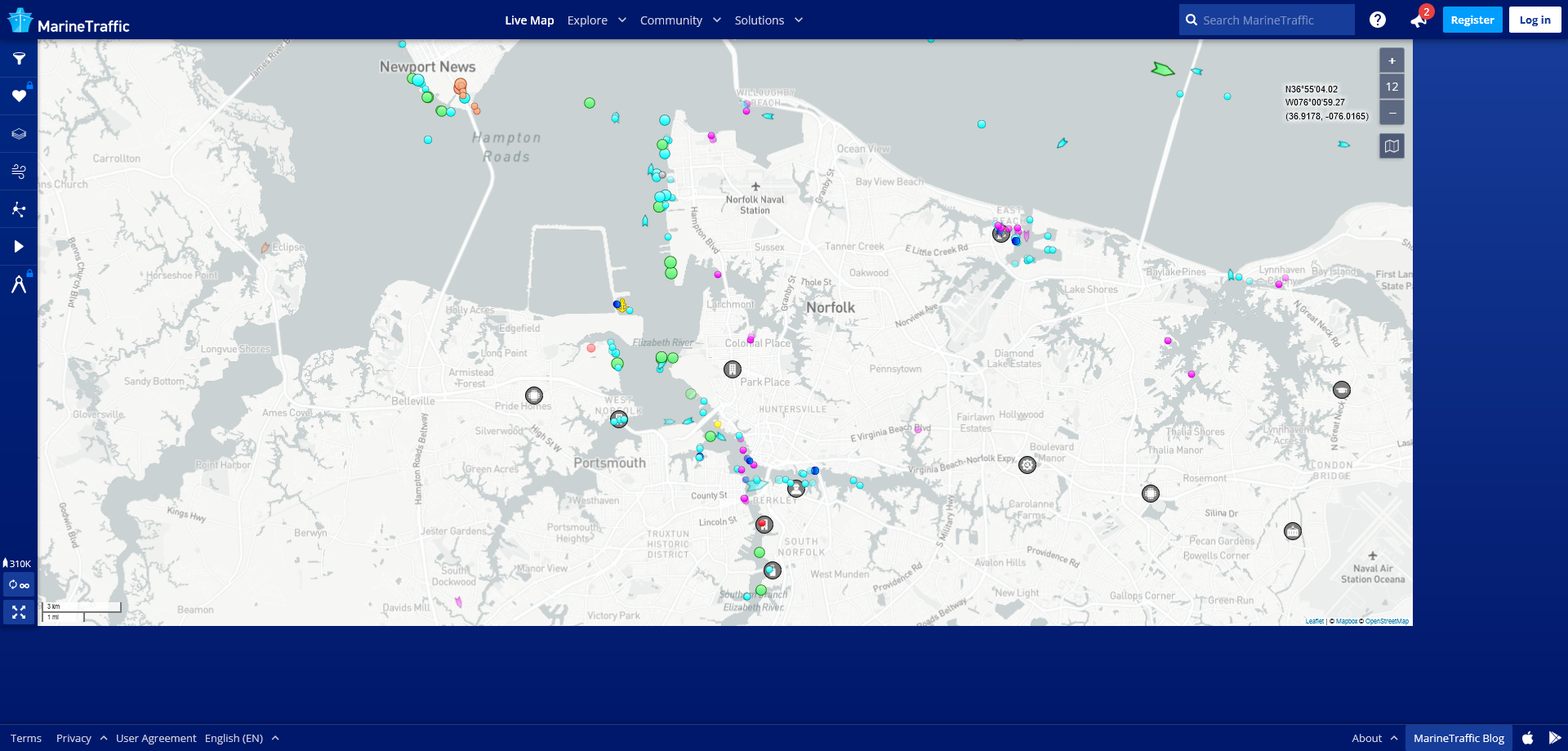This screenshot has height=751, width=1568.
Task: Select the large green vessel near the coordinates
Action: (x=1163, y=69)
